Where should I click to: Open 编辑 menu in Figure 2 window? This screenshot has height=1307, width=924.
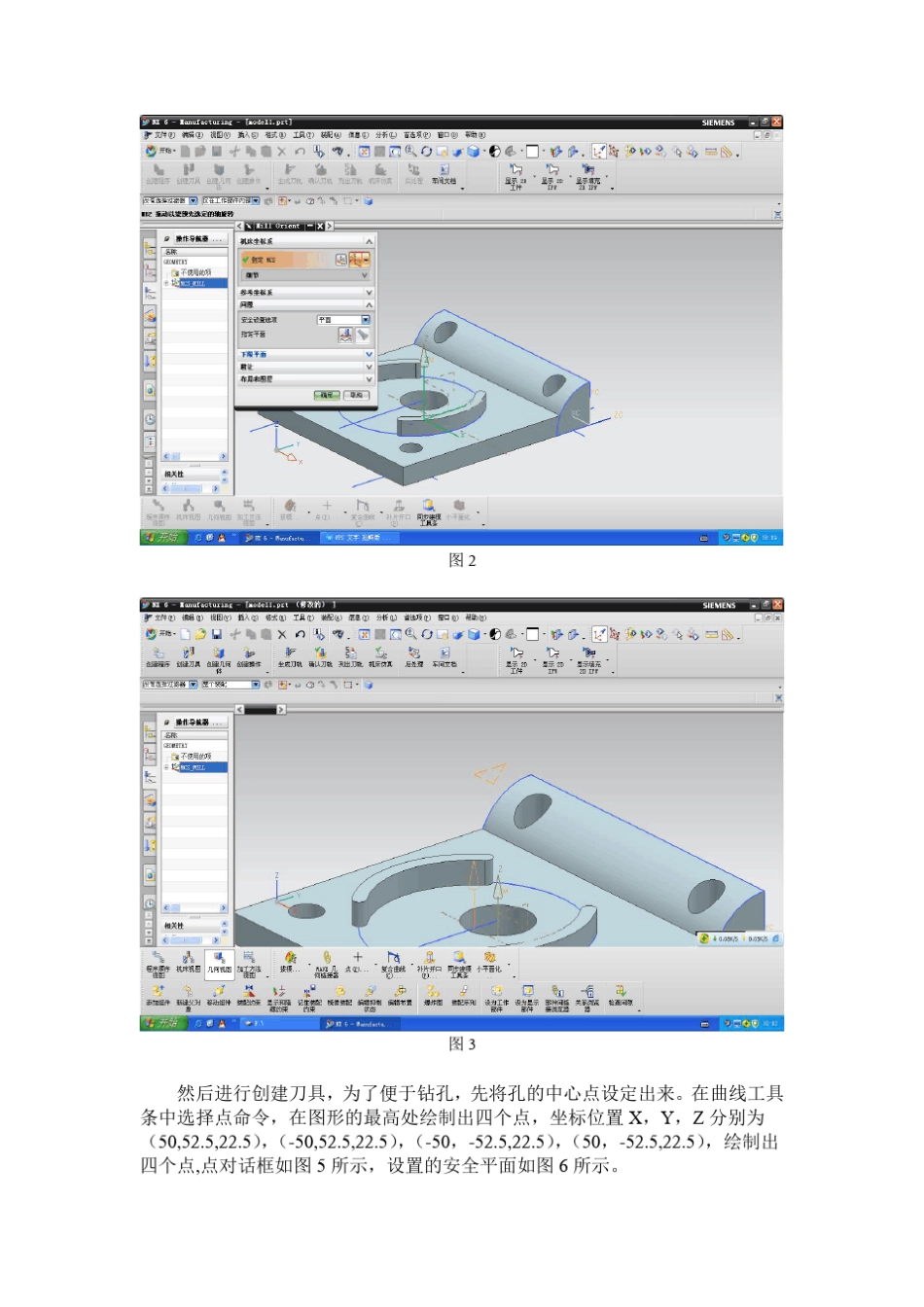point(193,135)
